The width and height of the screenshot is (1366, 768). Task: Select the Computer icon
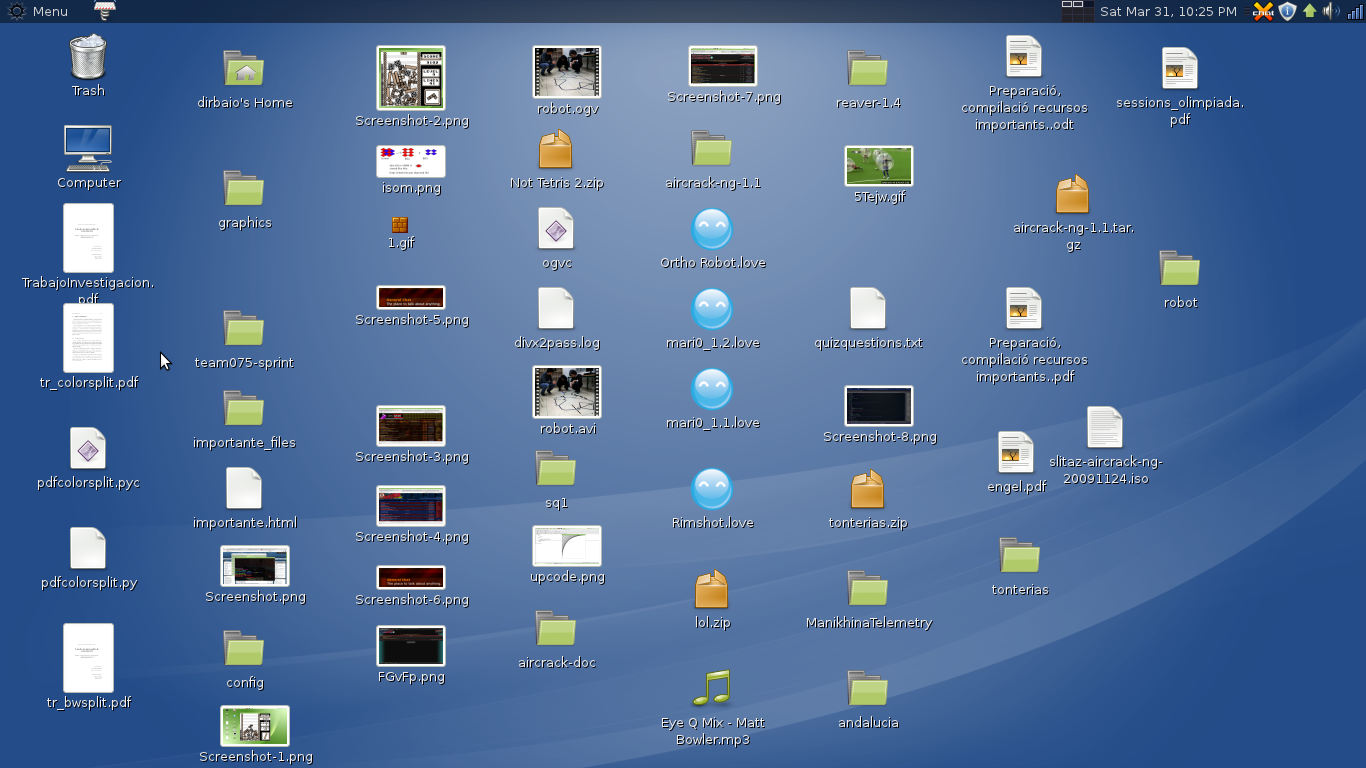(88, 148)
